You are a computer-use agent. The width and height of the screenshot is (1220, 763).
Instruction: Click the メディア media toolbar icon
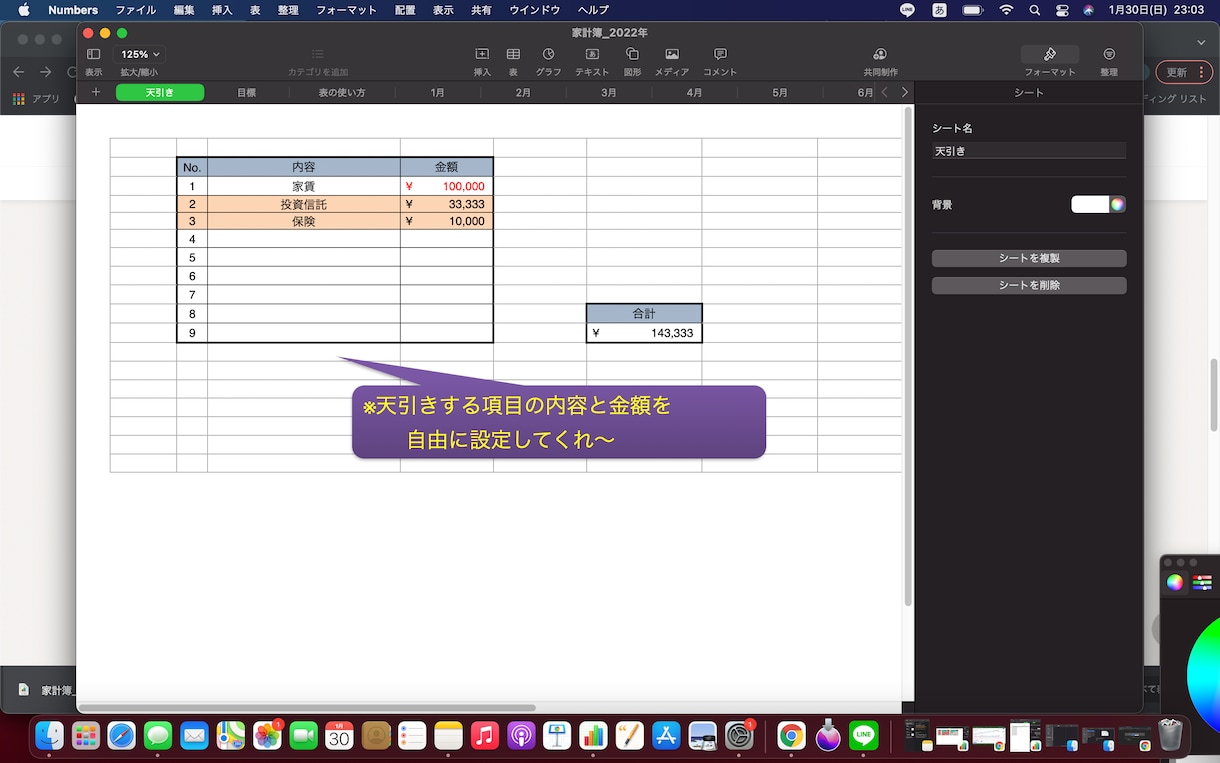[672, 54]
